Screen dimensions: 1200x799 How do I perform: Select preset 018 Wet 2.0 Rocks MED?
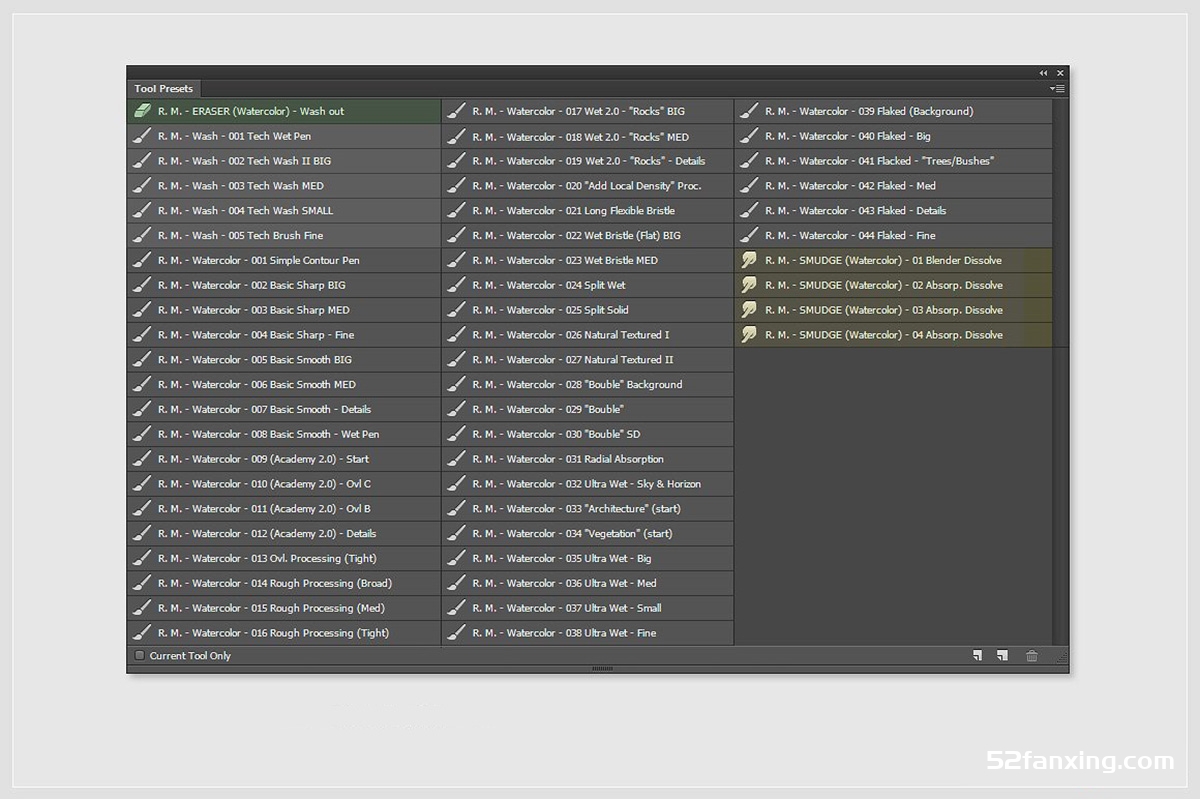[588, 136]
